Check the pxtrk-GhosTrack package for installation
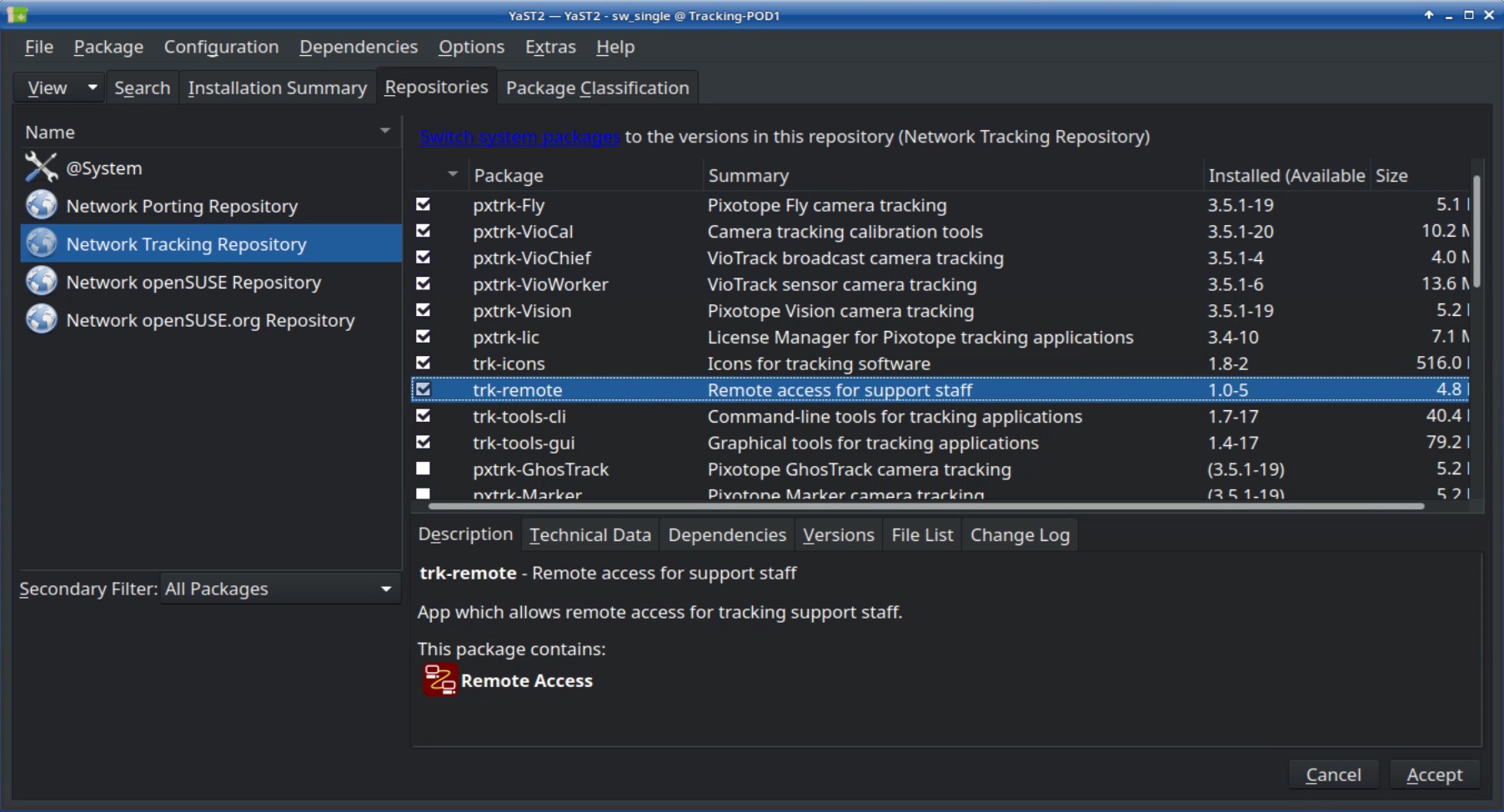Screen dimensions: 1504x812 click(424, 469)
